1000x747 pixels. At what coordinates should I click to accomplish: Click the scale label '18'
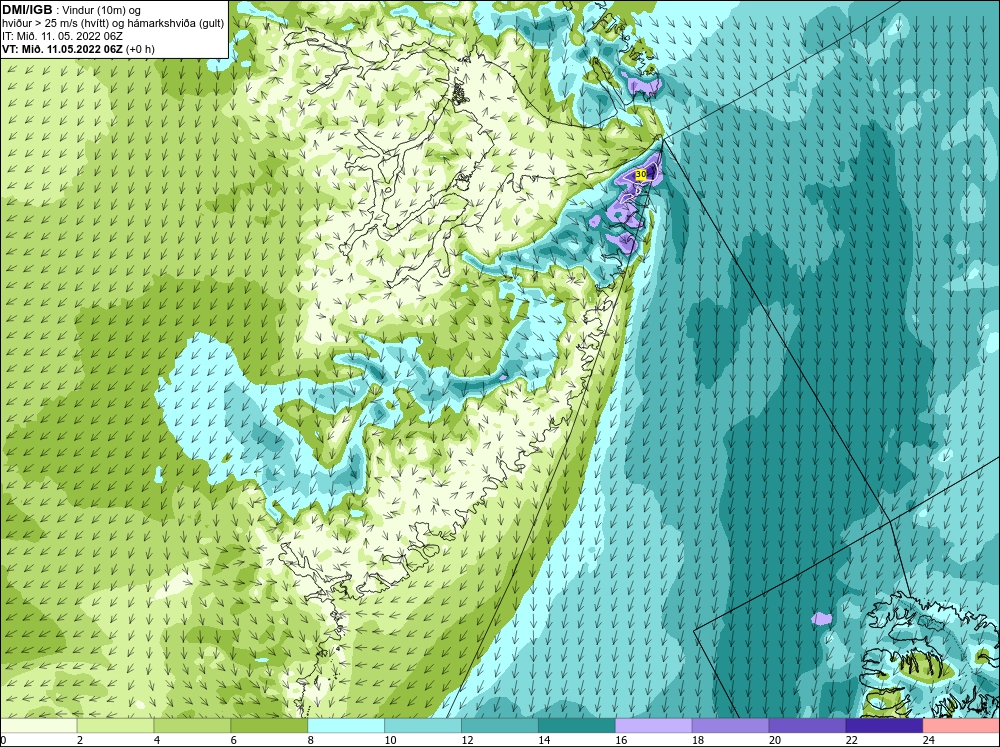(x=698, y=740)
